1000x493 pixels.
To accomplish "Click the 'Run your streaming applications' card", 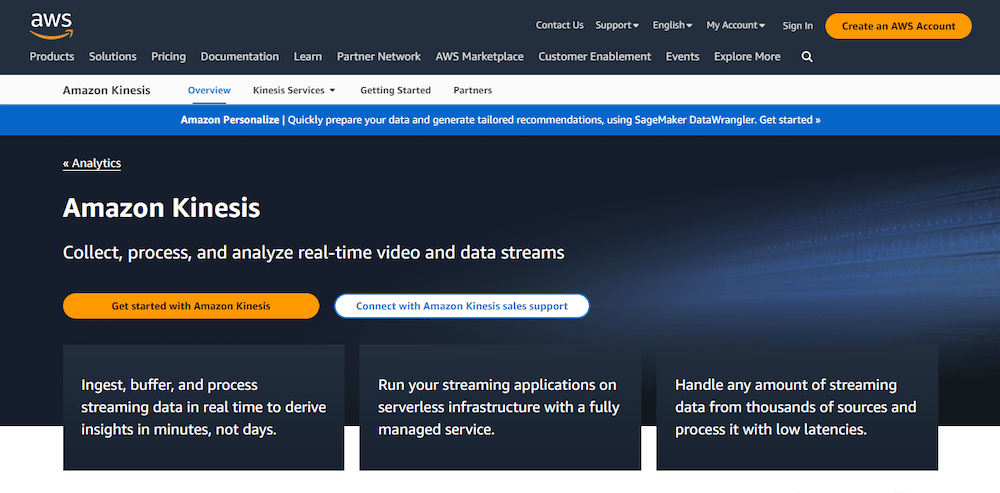I will pyautogui.click(x=500, y=407).
